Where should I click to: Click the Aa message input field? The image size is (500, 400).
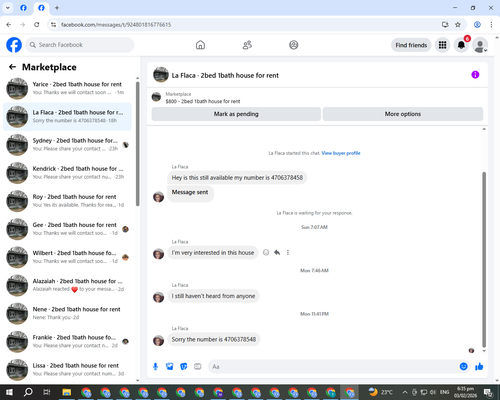[333, 367]
